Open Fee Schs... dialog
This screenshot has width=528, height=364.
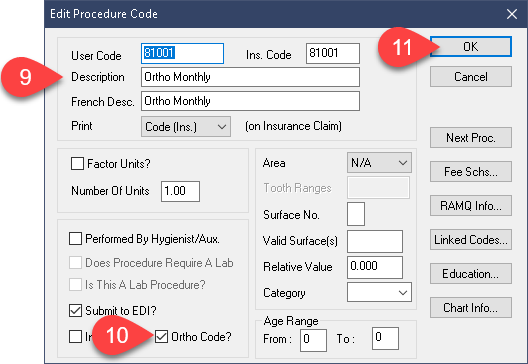click(x=470, y=171)
